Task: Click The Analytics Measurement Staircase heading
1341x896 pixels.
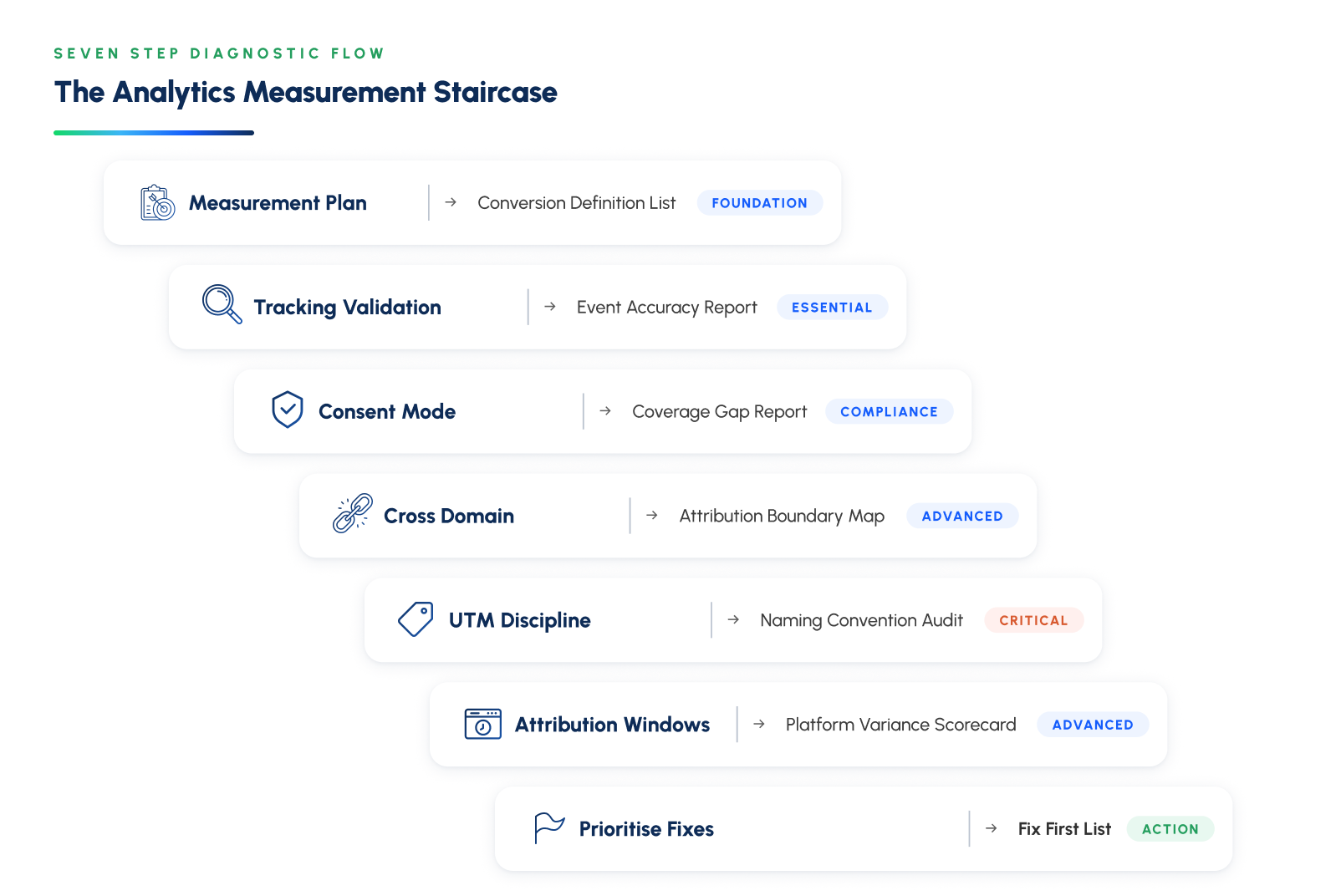Action: (306, 93)
